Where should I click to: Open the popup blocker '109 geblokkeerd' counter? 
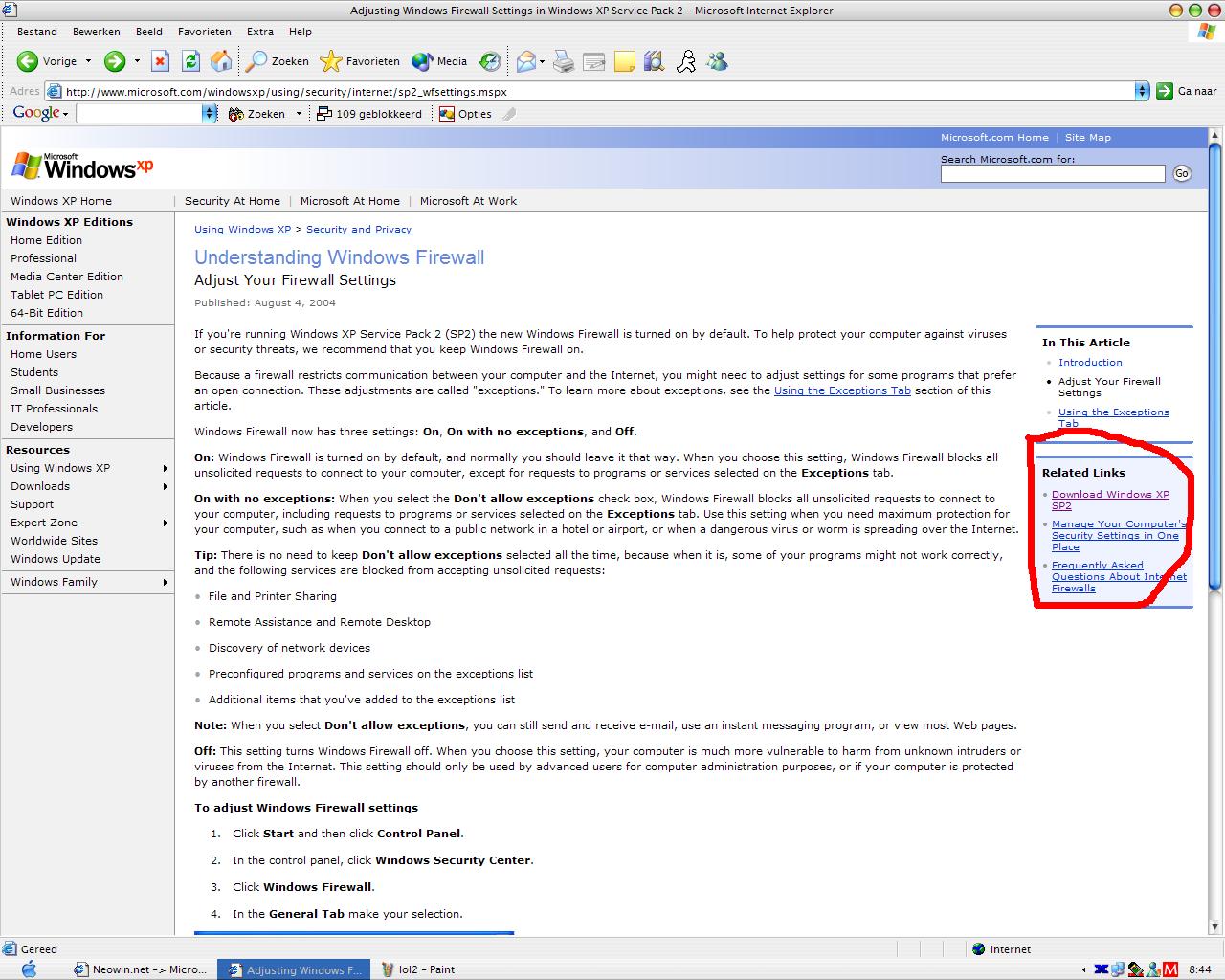coord(369,113)
